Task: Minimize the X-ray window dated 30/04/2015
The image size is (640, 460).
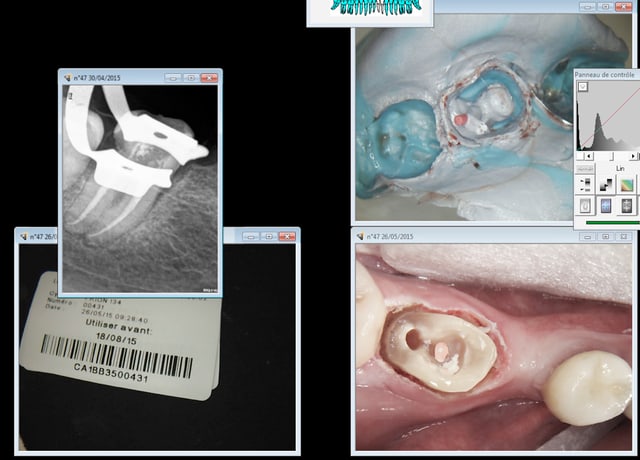Action: pos(173,77)
